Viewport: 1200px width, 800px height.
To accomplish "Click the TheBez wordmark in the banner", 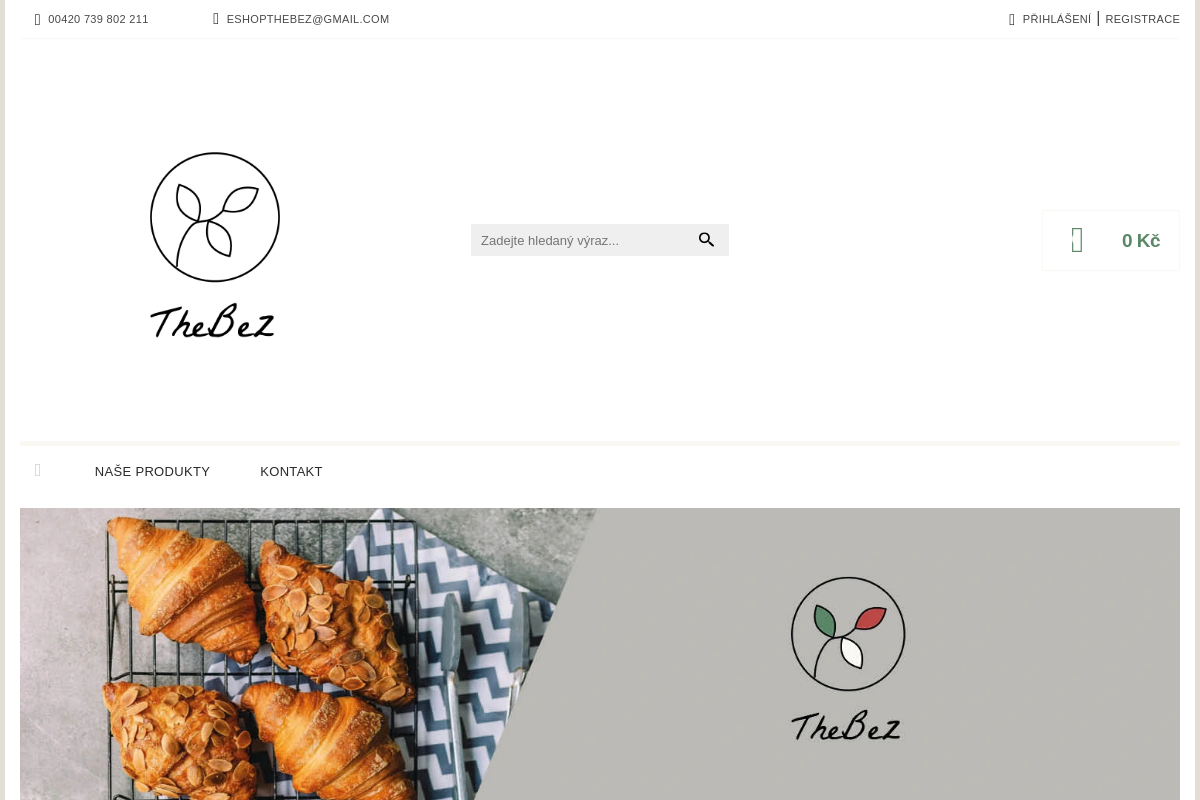I will 846,726.
